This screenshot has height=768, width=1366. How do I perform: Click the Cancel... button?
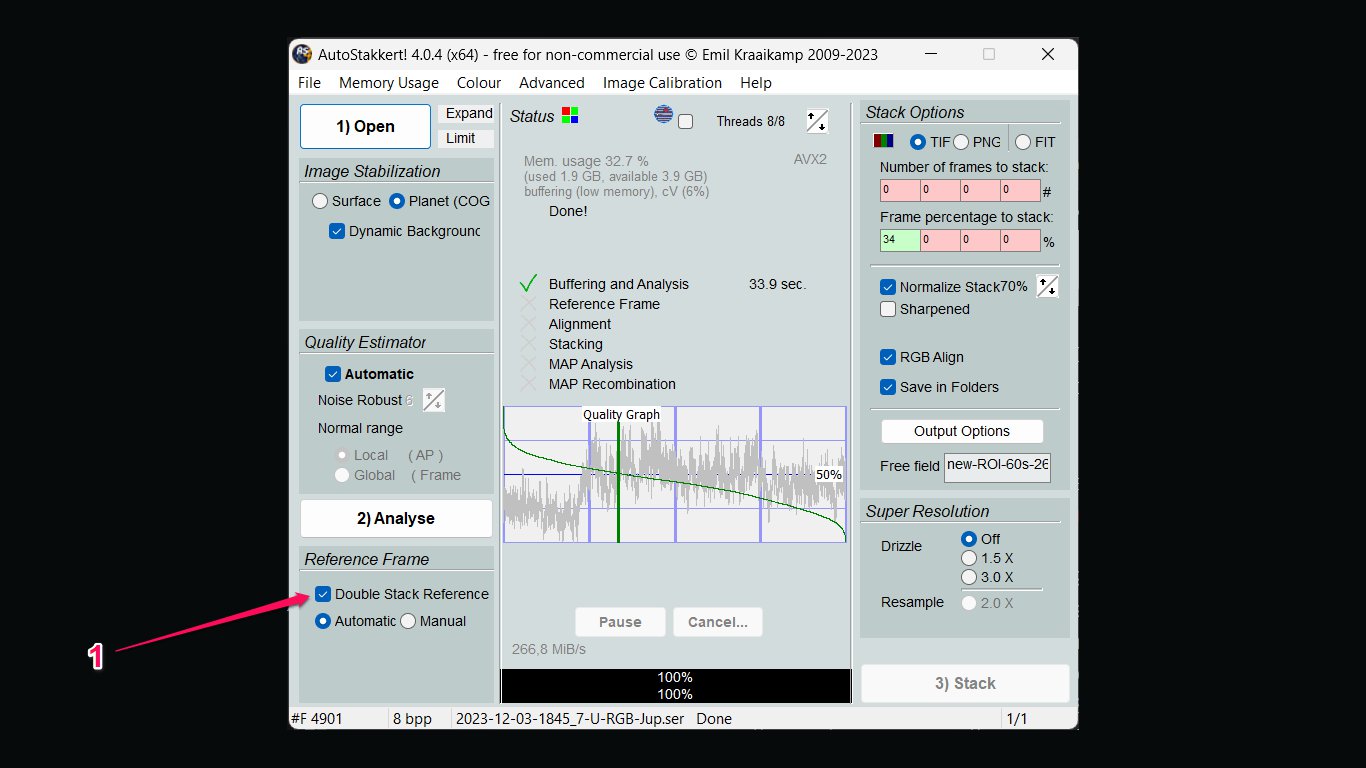point(718,622)
